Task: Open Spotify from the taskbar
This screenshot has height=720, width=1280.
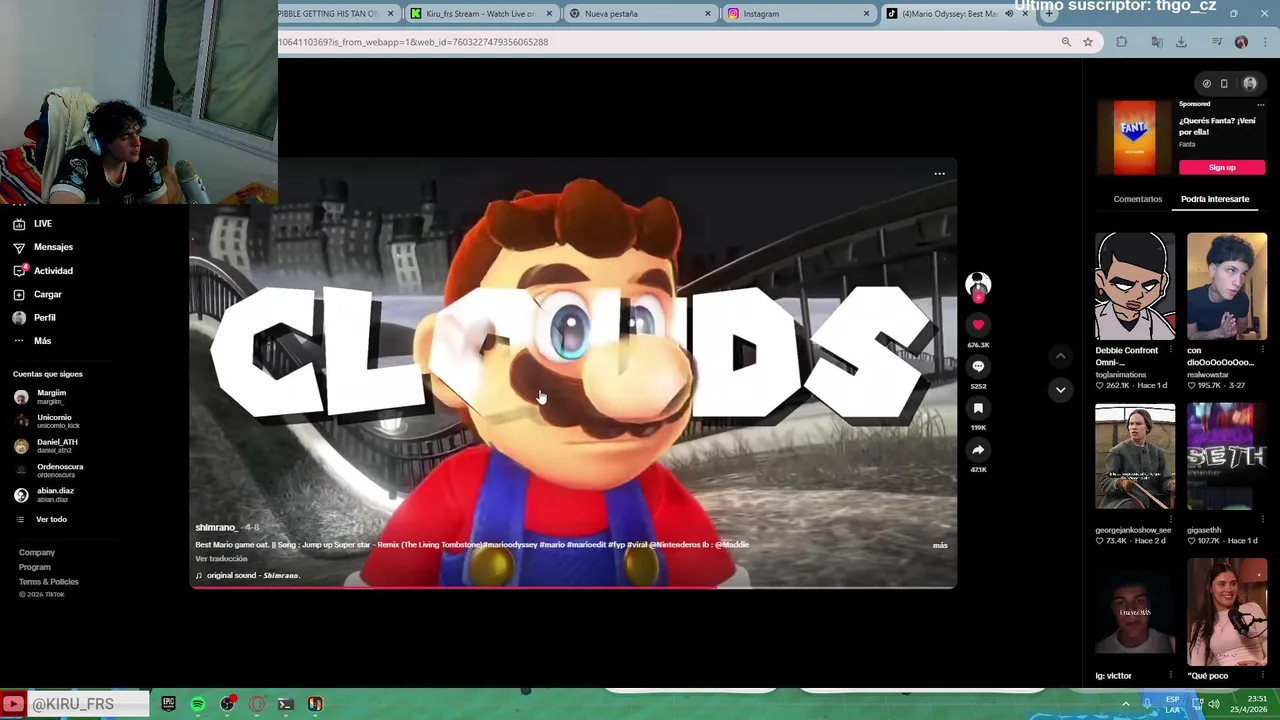Action: click(x=198, y=704)
